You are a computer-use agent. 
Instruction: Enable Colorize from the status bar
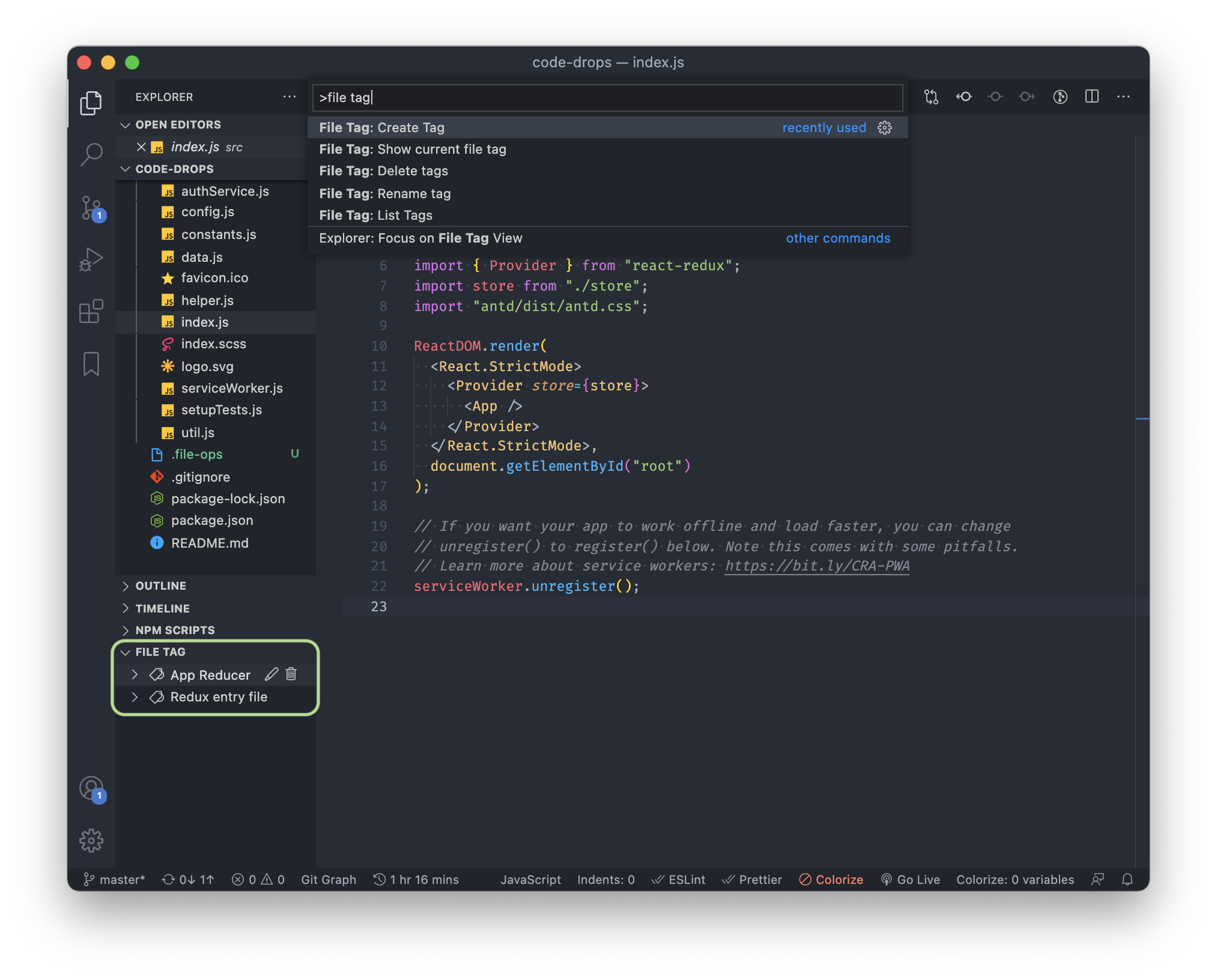(831, 879)
